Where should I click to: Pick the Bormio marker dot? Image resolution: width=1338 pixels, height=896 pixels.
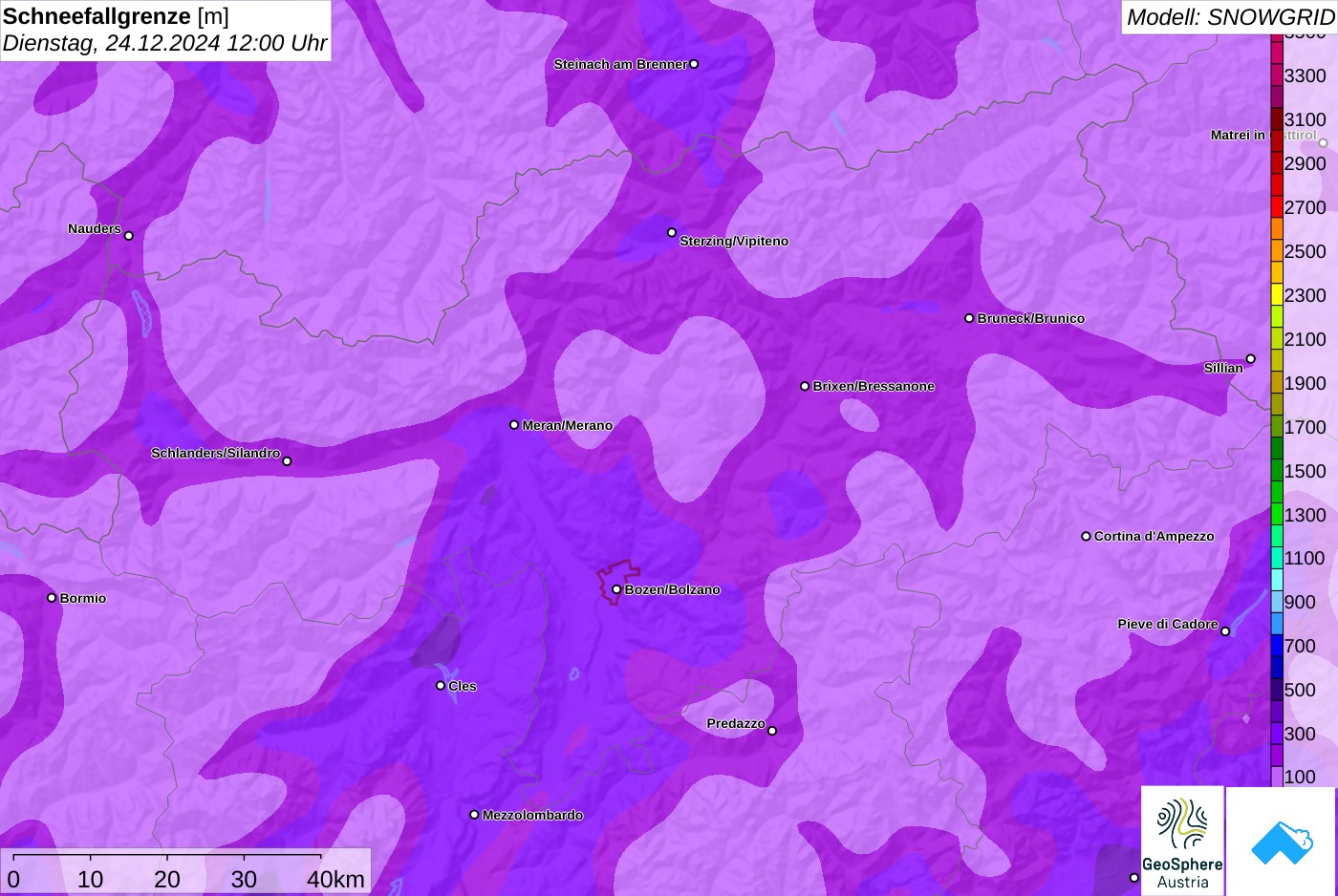(52, 598)
